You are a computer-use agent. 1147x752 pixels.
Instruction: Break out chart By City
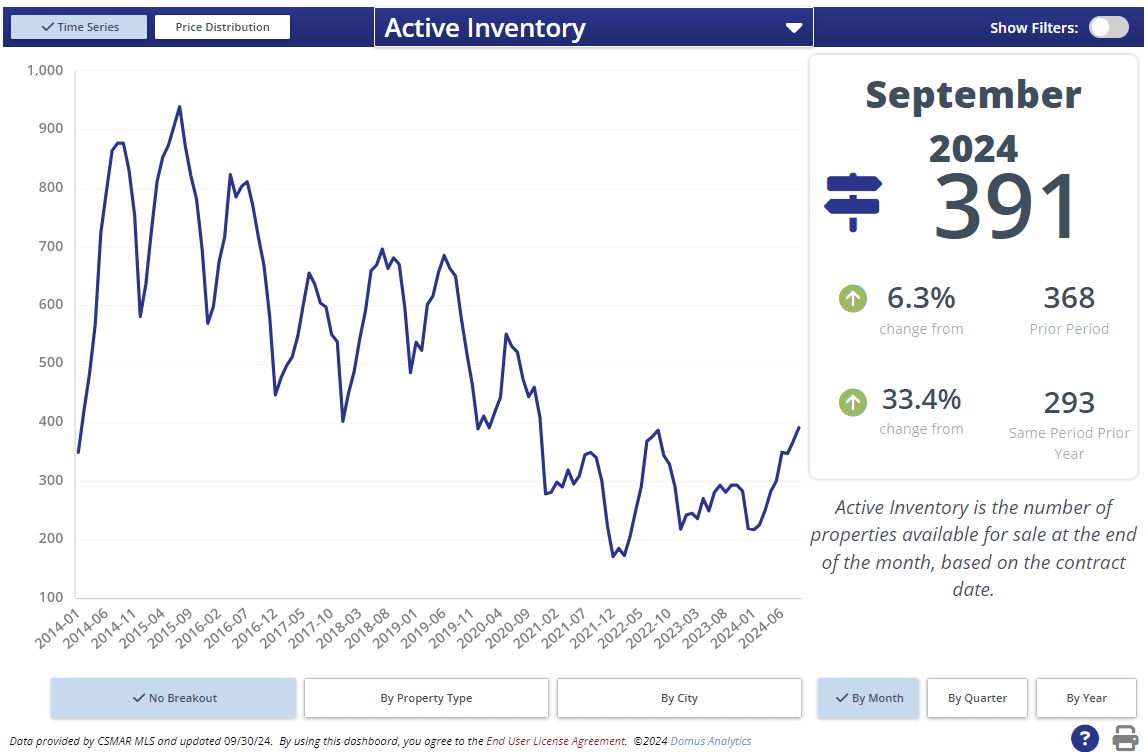[679, 698]
